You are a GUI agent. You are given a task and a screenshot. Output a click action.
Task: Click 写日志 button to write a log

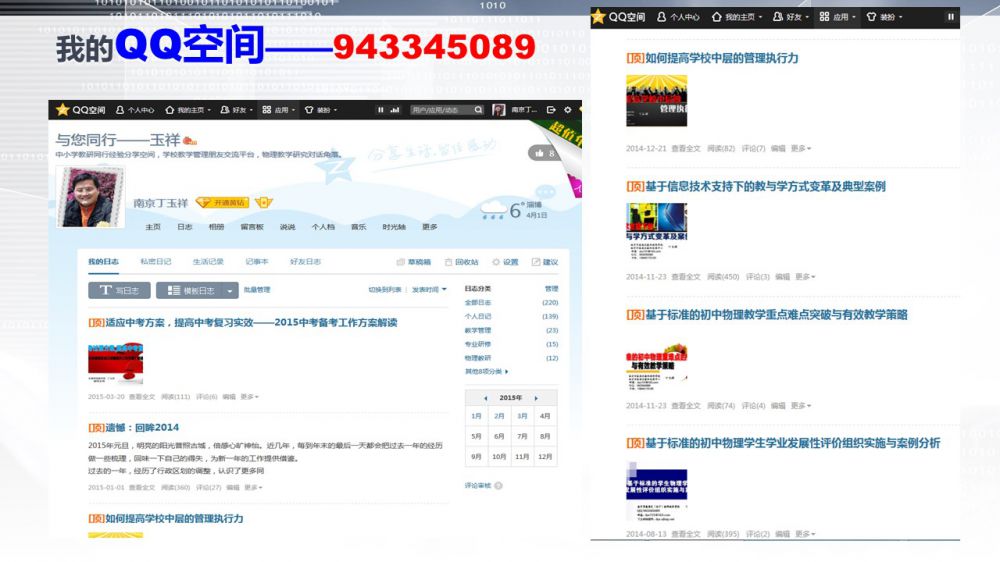[119, 290]
